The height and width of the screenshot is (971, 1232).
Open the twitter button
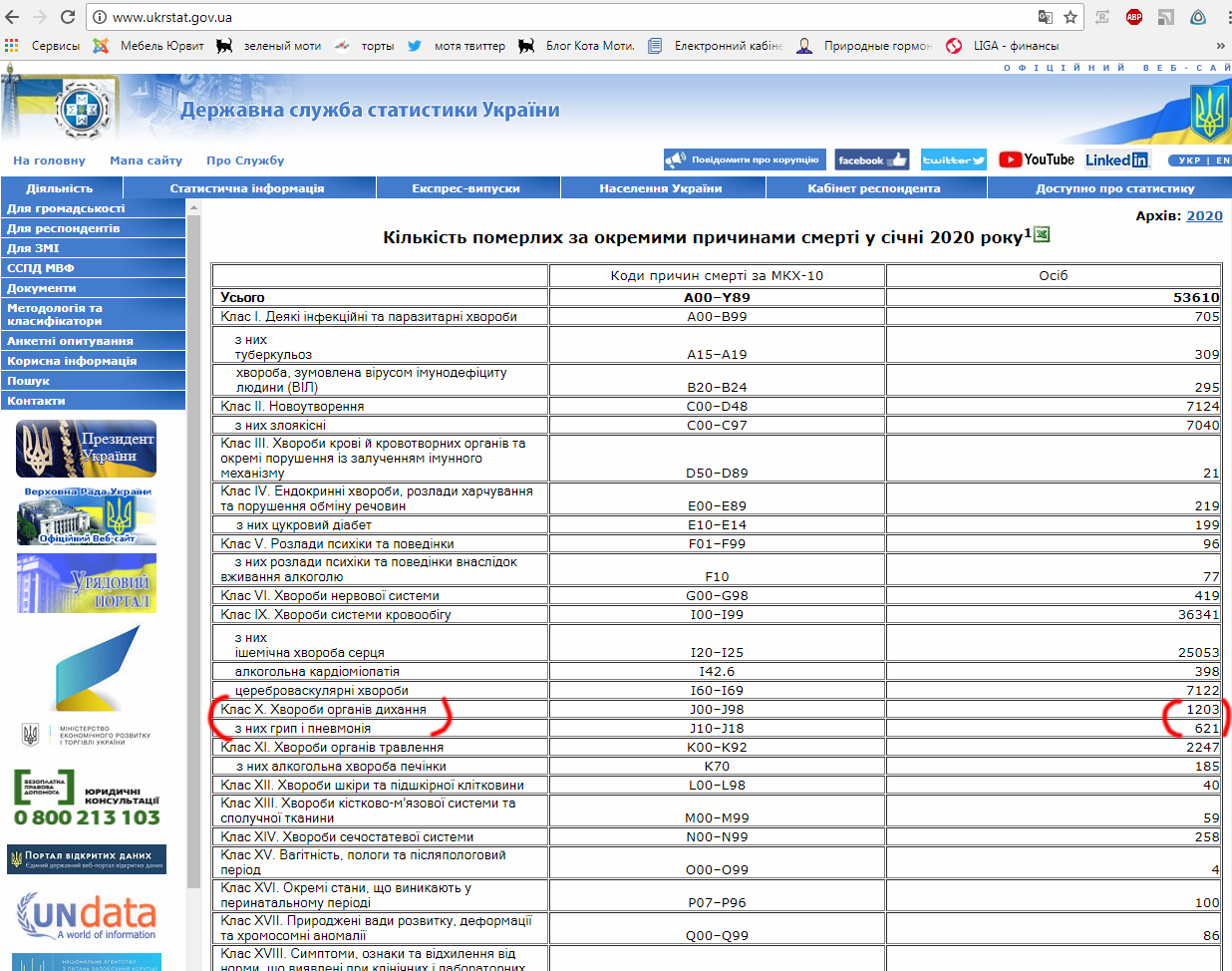click(953, 160)
